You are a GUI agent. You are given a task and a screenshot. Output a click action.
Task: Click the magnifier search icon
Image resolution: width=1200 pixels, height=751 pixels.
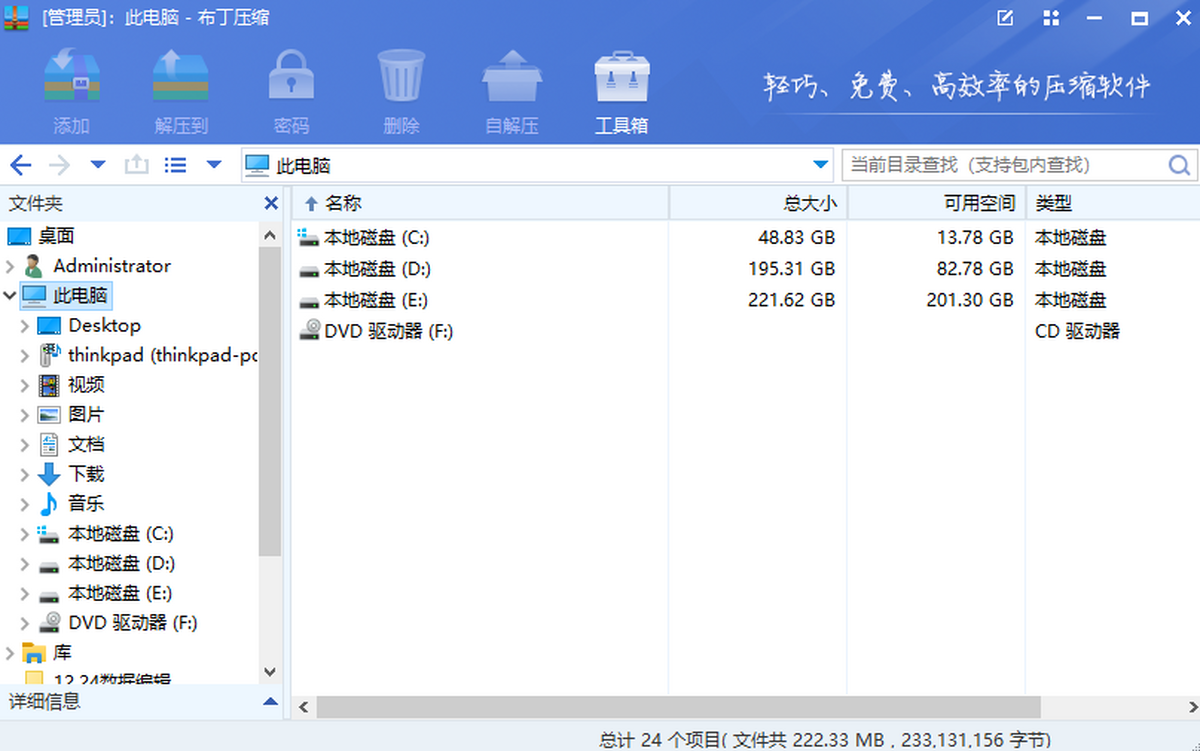pos(1179,165)
